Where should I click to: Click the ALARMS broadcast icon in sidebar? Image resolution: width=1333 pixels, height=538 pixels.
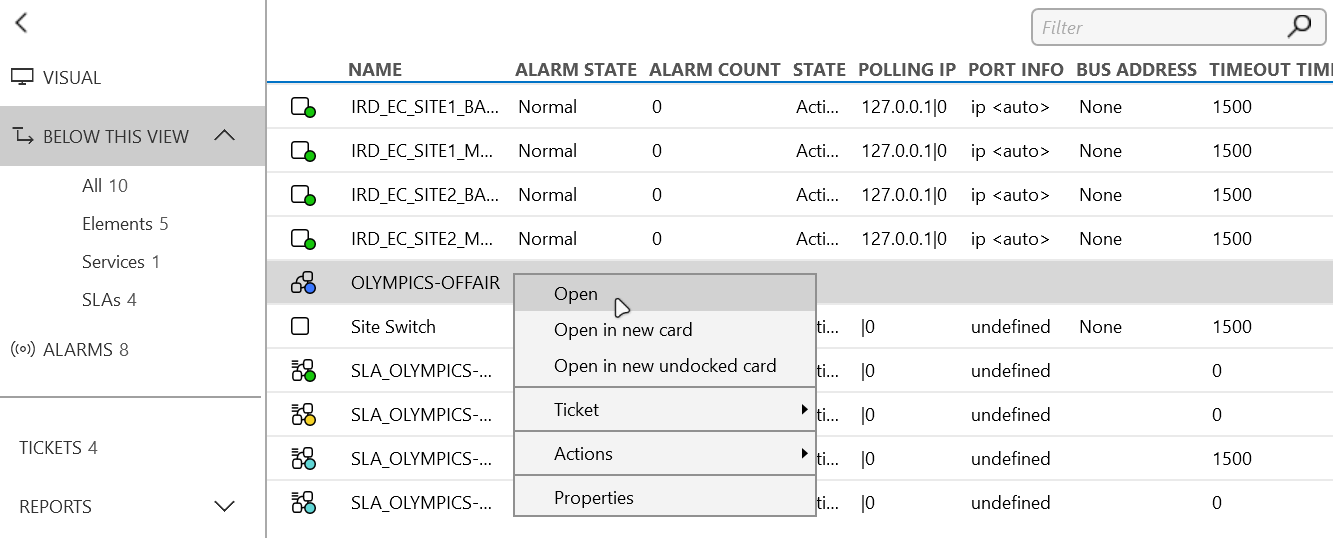pyautogui.click(x=23, y=350)
